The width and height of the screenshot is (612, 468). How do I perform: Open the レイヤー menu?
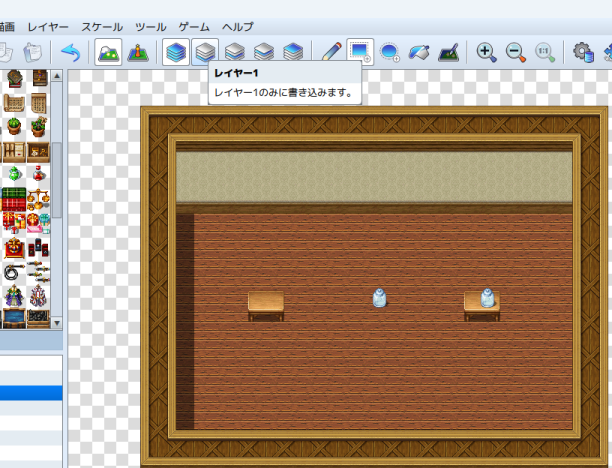49,26
